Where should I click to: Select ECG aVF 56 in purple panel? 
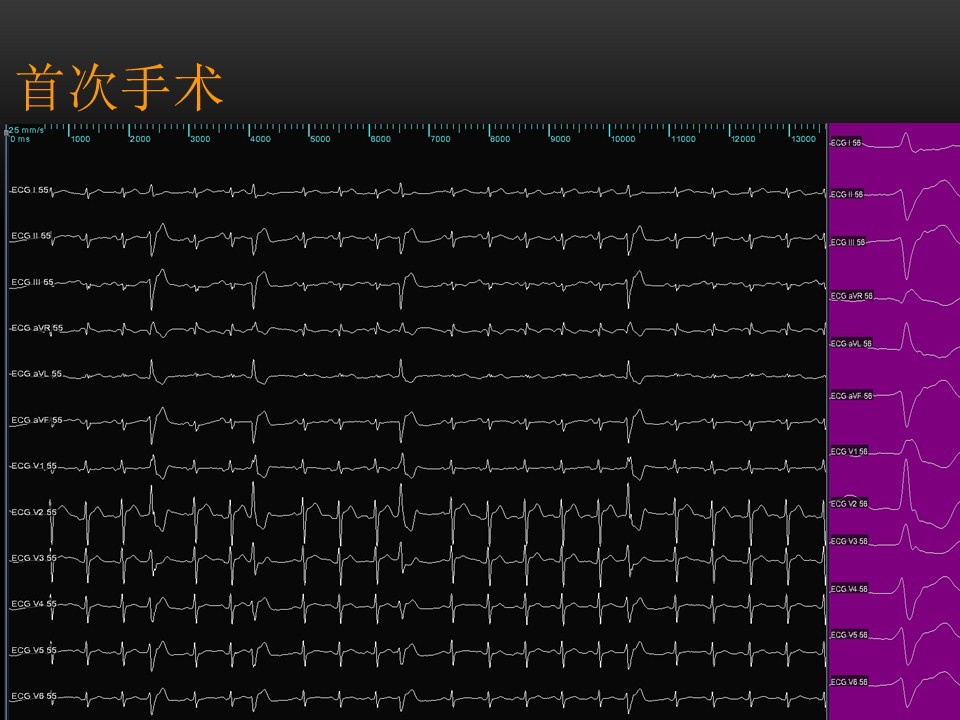[852, 396]
